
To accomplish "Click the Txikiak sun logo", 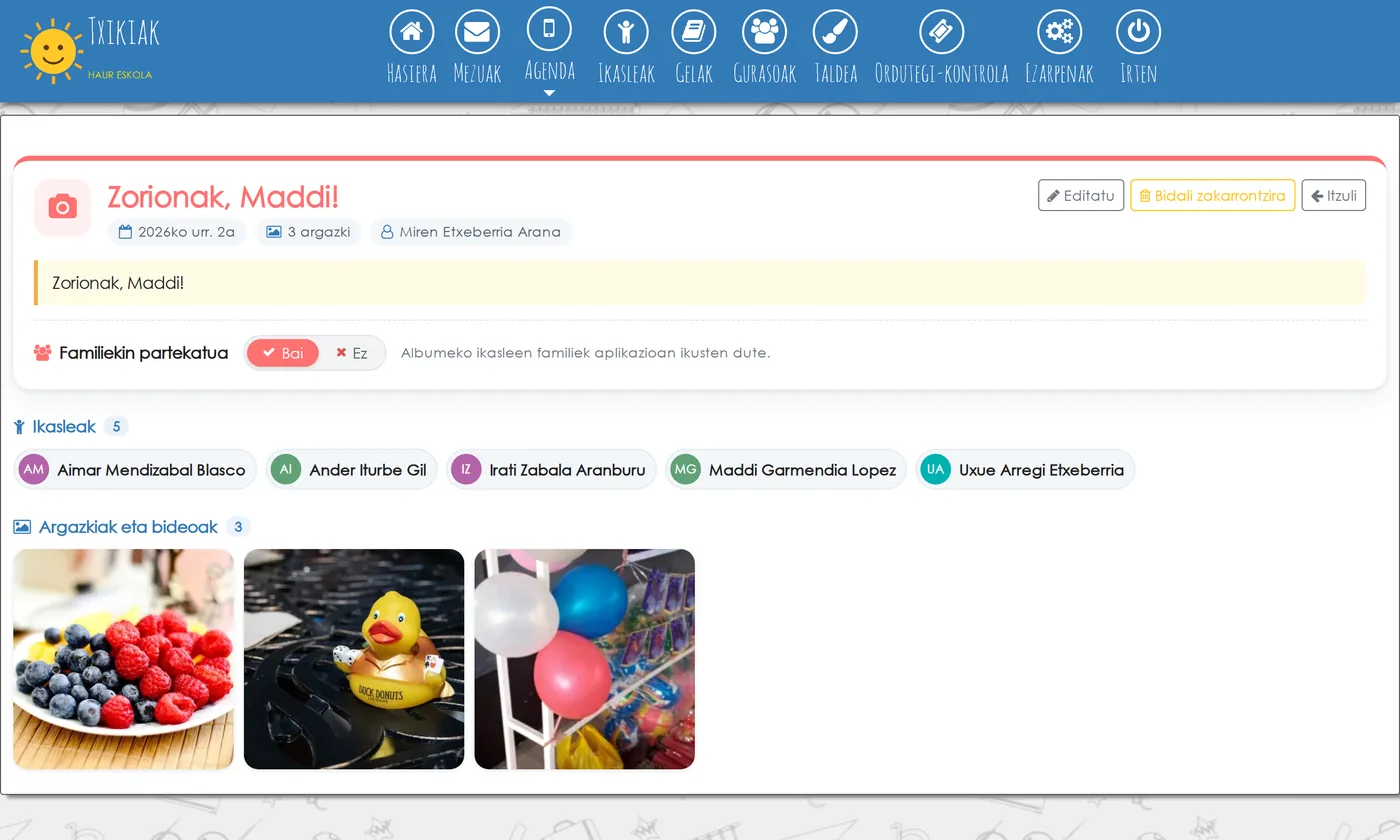I will [51, 51].
